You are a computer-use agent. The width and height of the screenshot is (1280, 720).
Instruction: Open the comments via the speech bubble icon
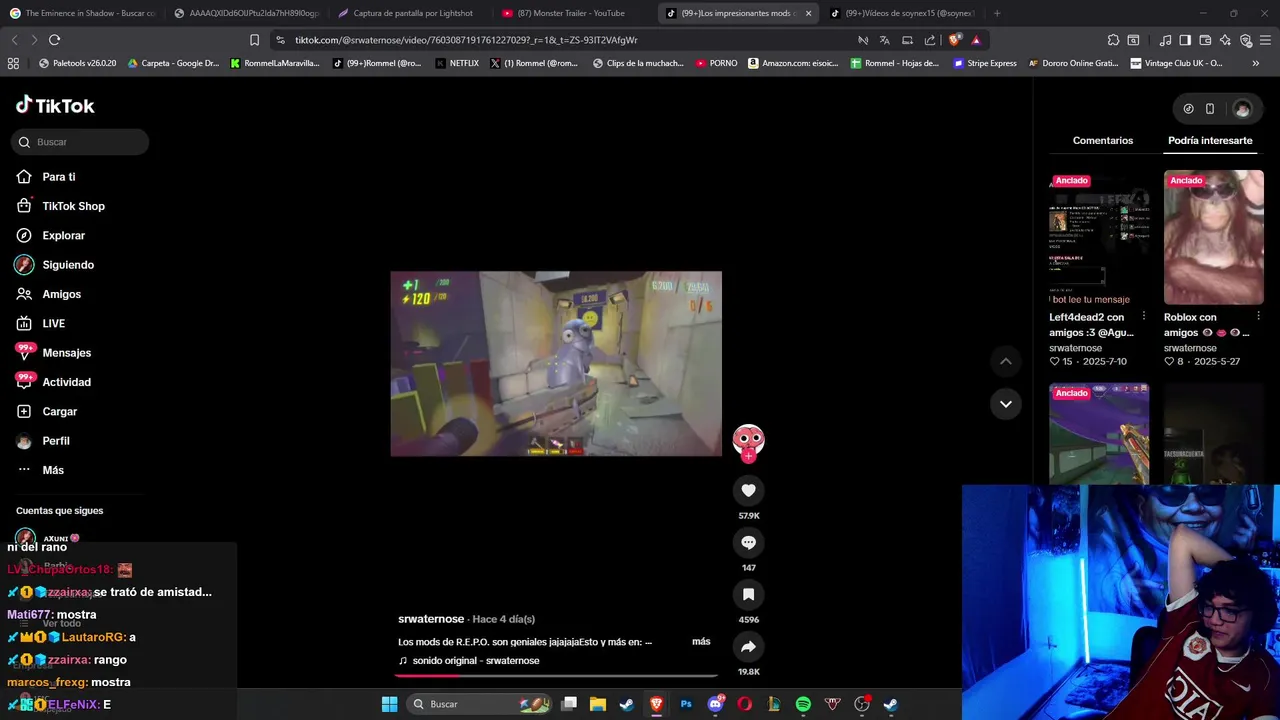[x=748, y=542]
